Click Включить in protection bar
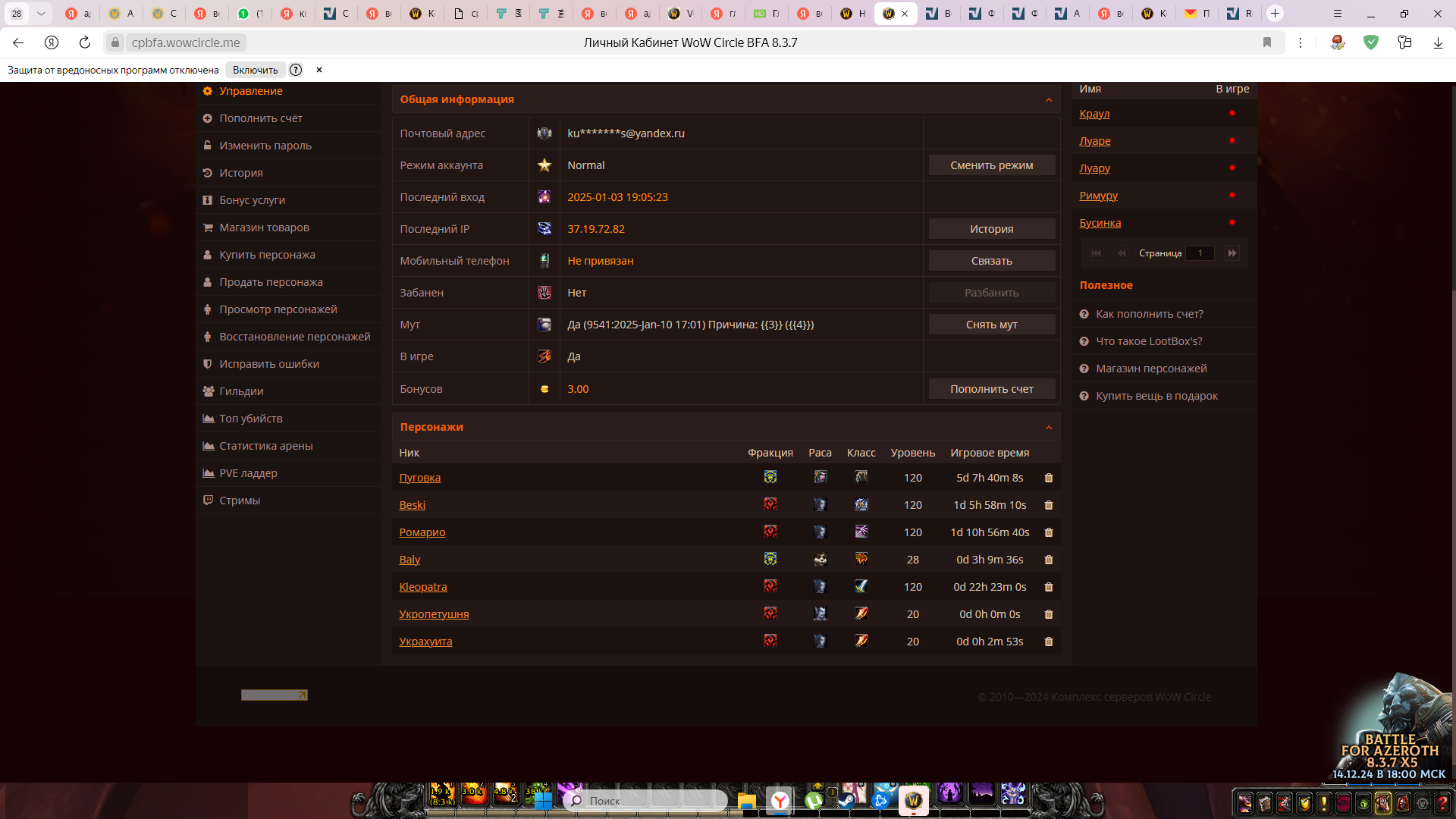Screen dimensions: 1456x819 [x=255, y=70]
